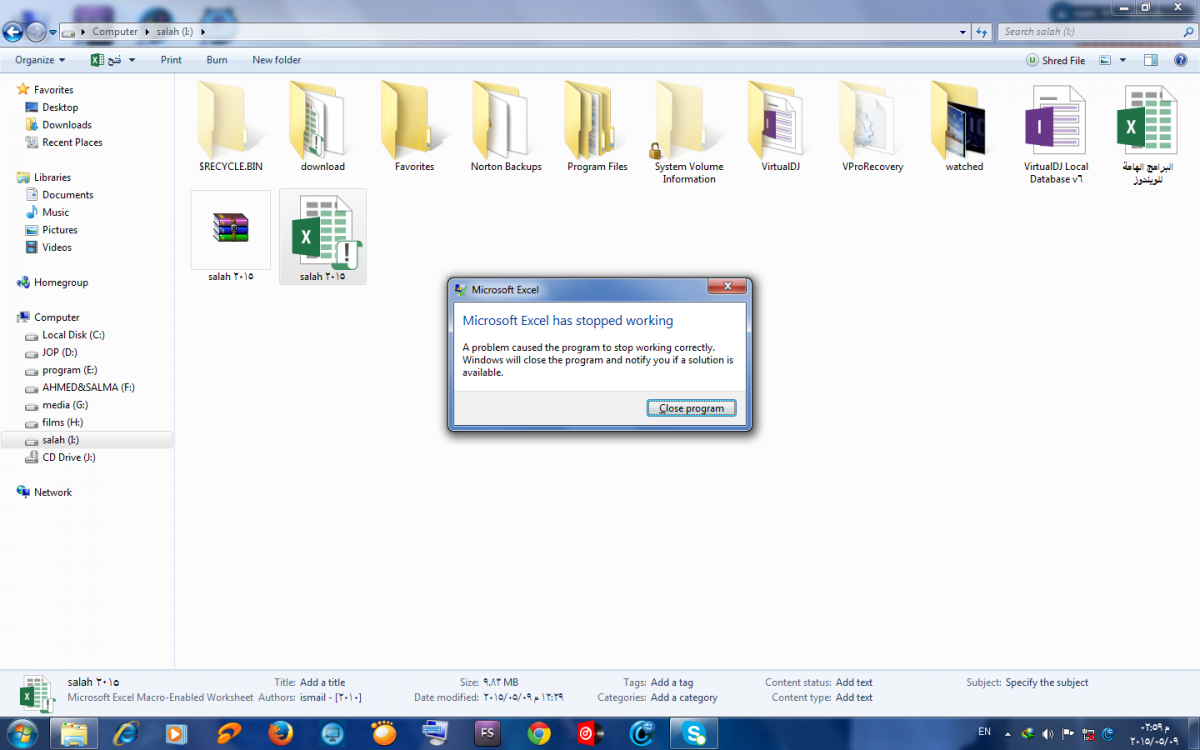Image resolution: width=1200 pixels, height=750 pixels.
Task: Open the Organize dropdown menu
Action: coord(40,60)
